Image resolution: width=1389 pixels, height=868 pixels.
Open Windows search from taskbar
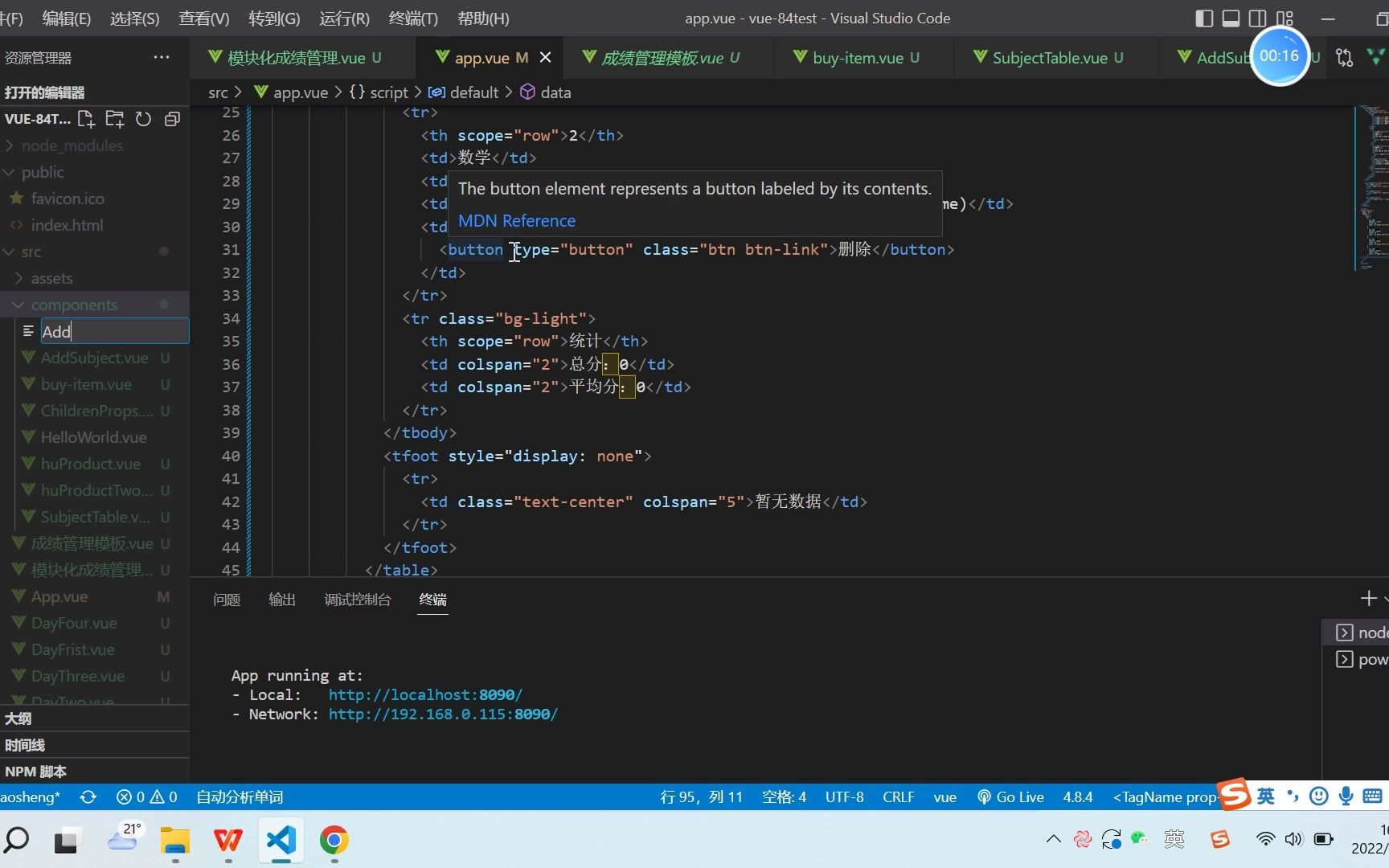16,840
